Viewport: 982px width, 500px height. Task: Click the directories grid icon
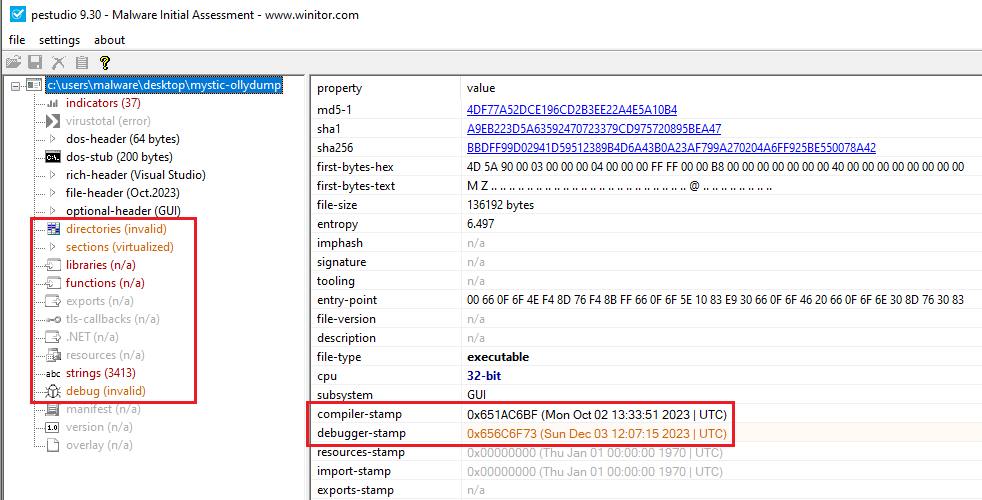coord(53,229)
